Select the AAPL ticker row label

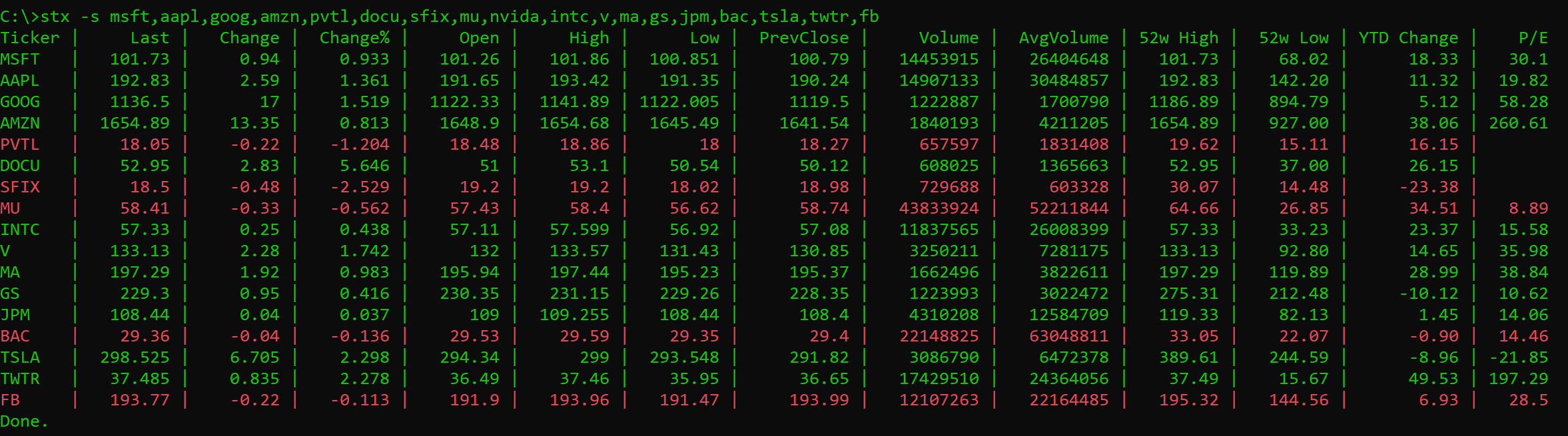tap(20, 81)
